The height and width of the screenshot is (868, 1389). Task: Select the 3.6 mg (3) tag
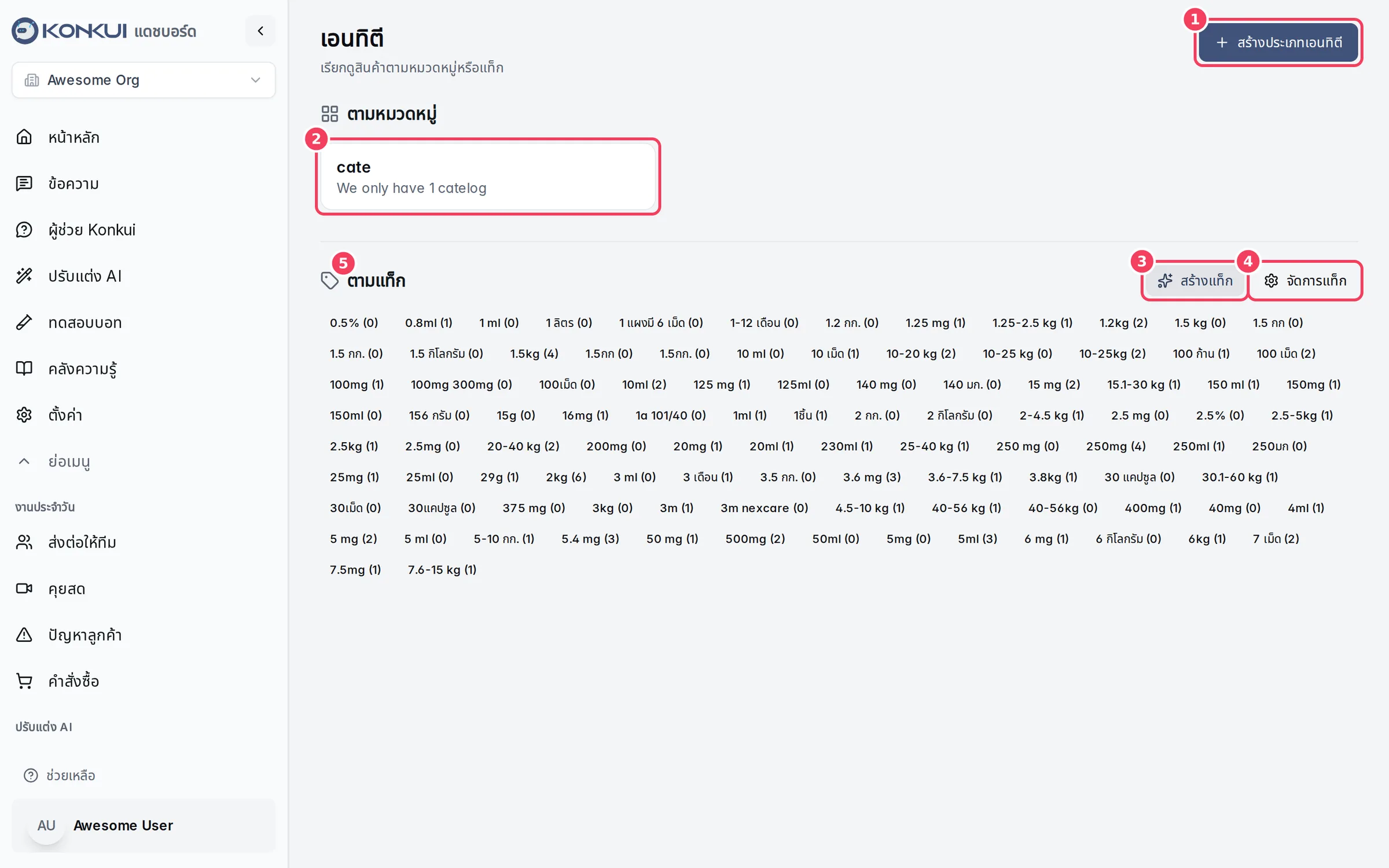tap(872, 477)
